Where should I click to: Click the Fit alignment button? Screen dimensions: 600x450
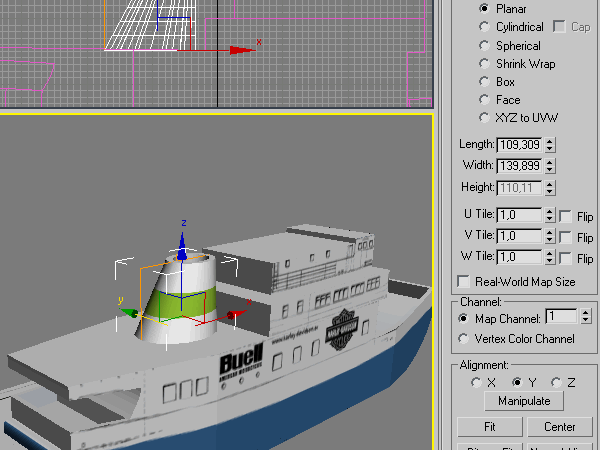[x=490, y=427]
